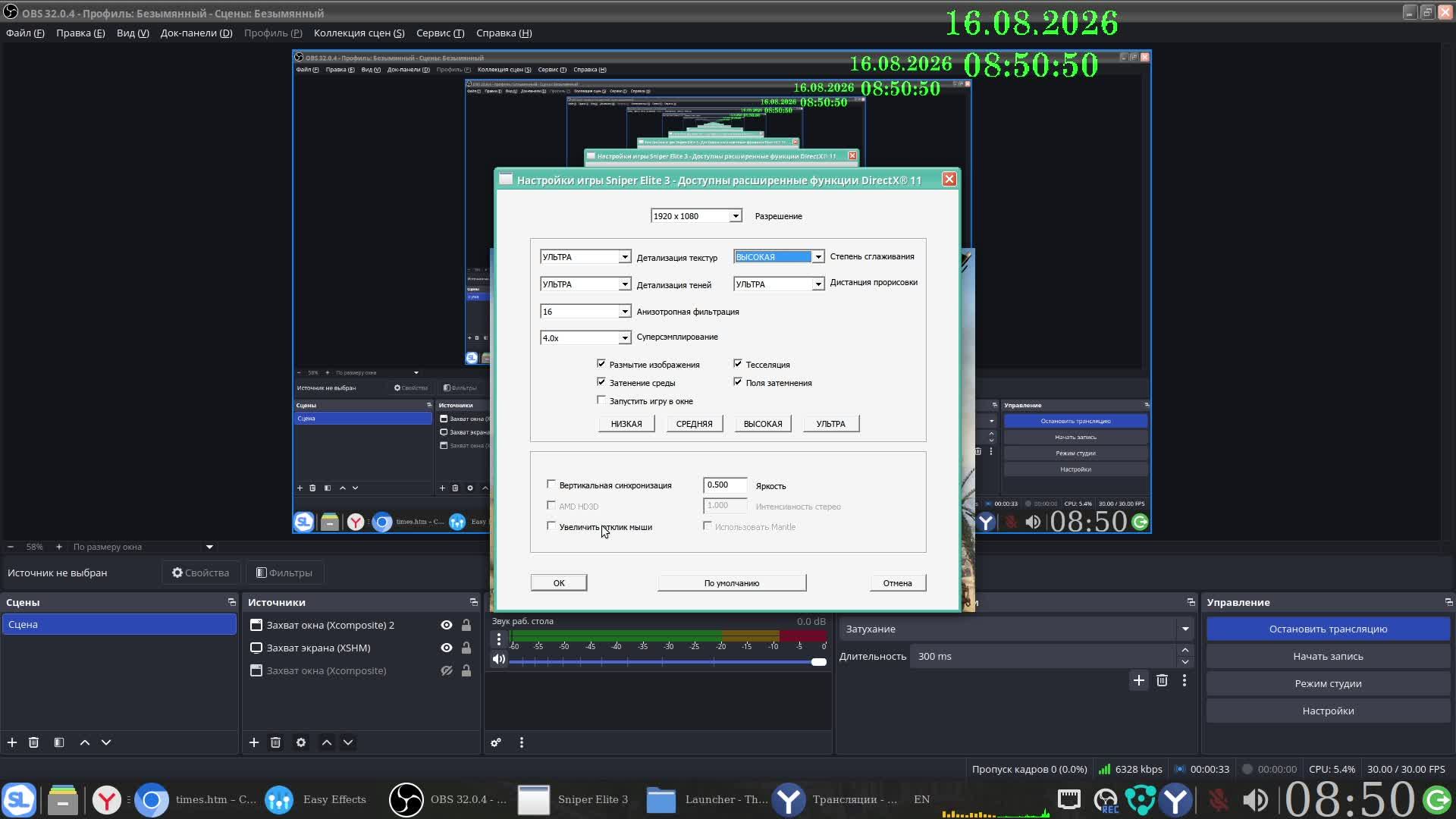This screenshot has height=819, width=1456.
Task: Add a new scene with the plus icon
Action: [12, 742]
